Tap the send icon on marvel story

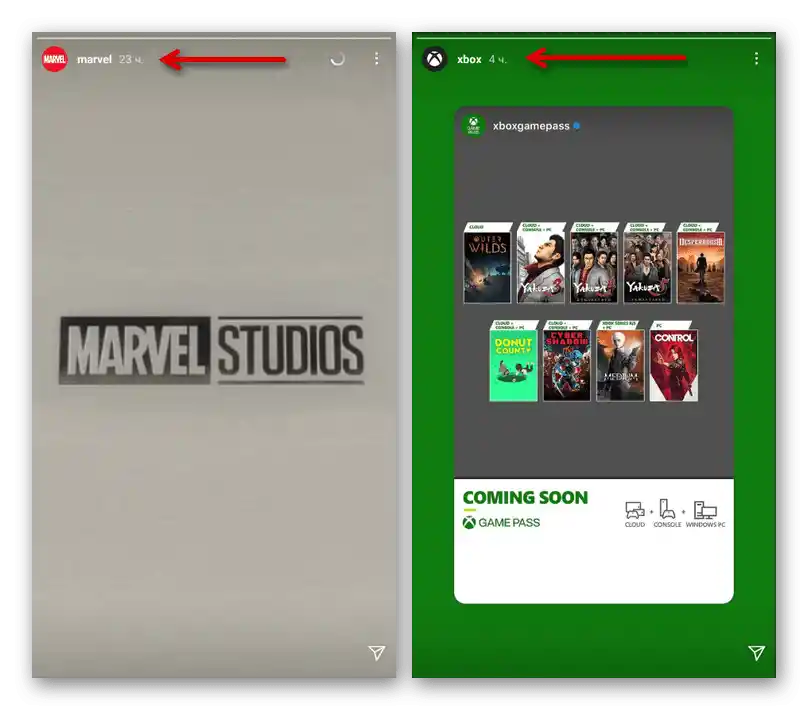click(377, 652)
